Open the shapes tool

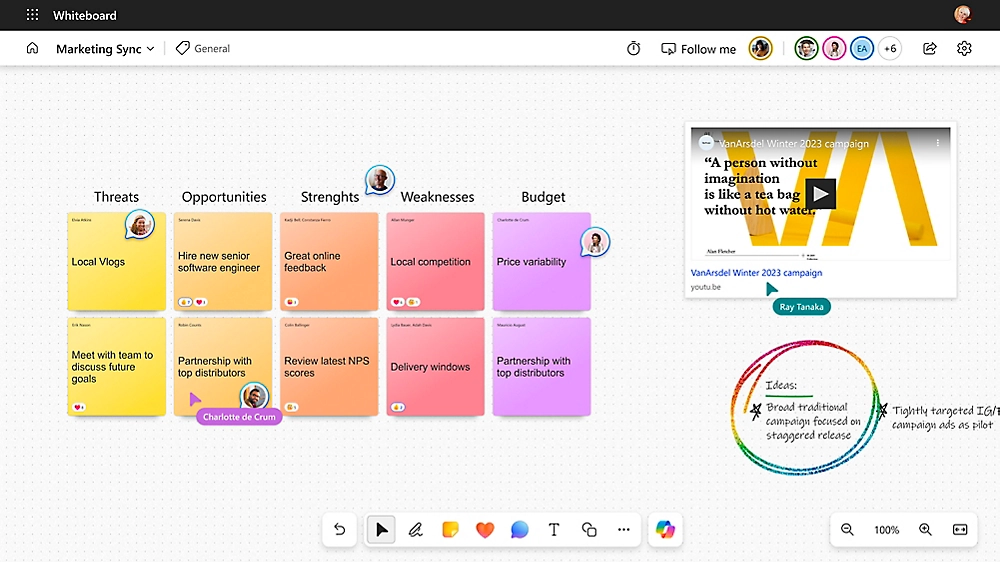589,530
